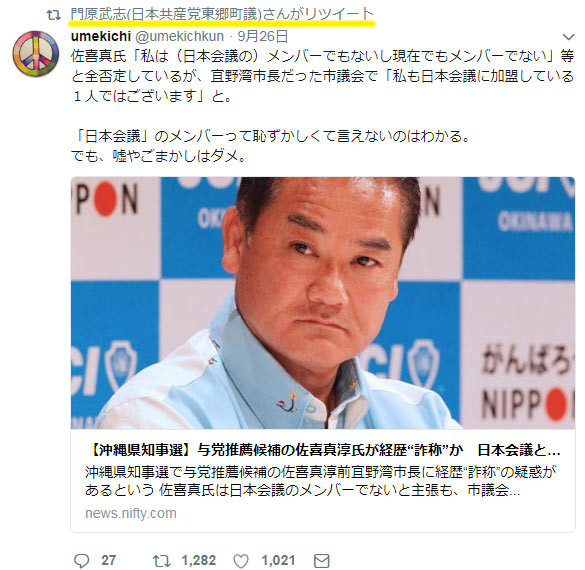Open the umekichi display name profile

pos(101,36)
